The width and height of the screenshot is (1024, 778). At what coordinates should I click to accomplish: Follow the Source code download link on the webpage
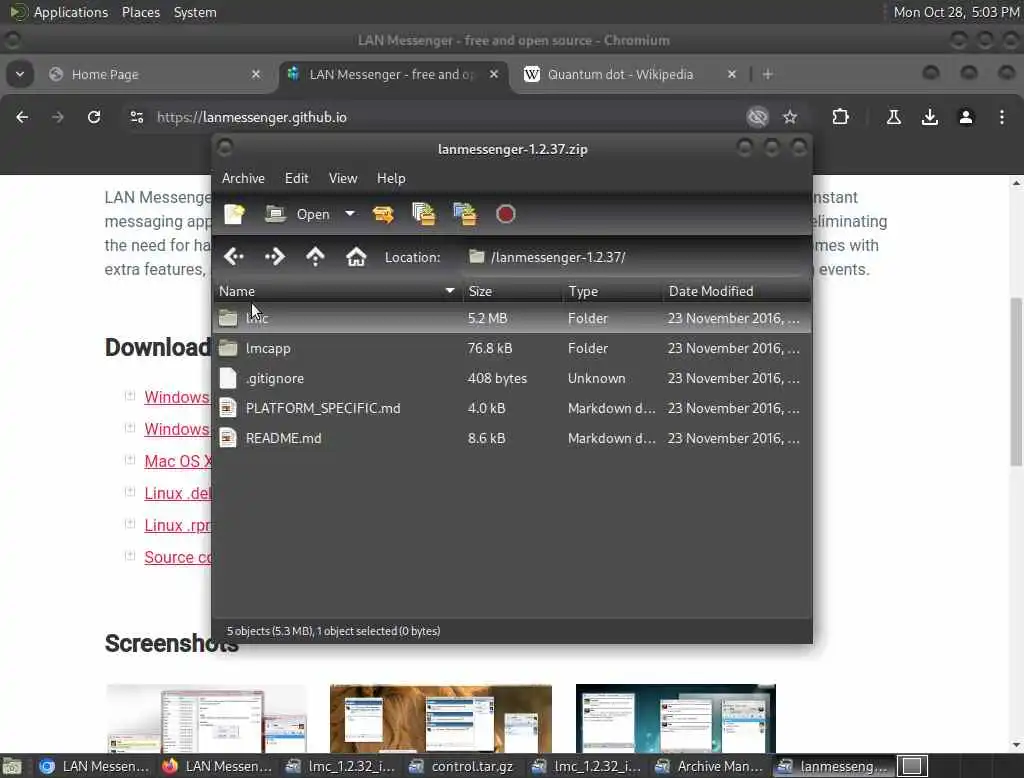tap(178, 557)
